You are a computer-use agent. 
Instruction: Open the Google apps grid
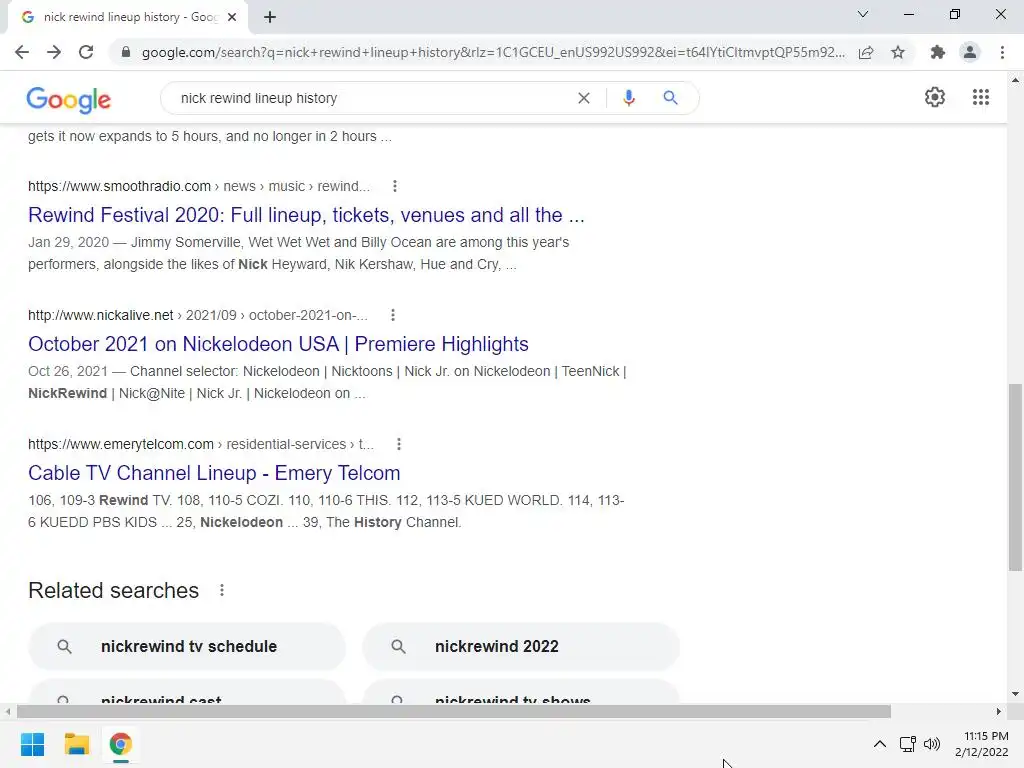tap(981, 97)
